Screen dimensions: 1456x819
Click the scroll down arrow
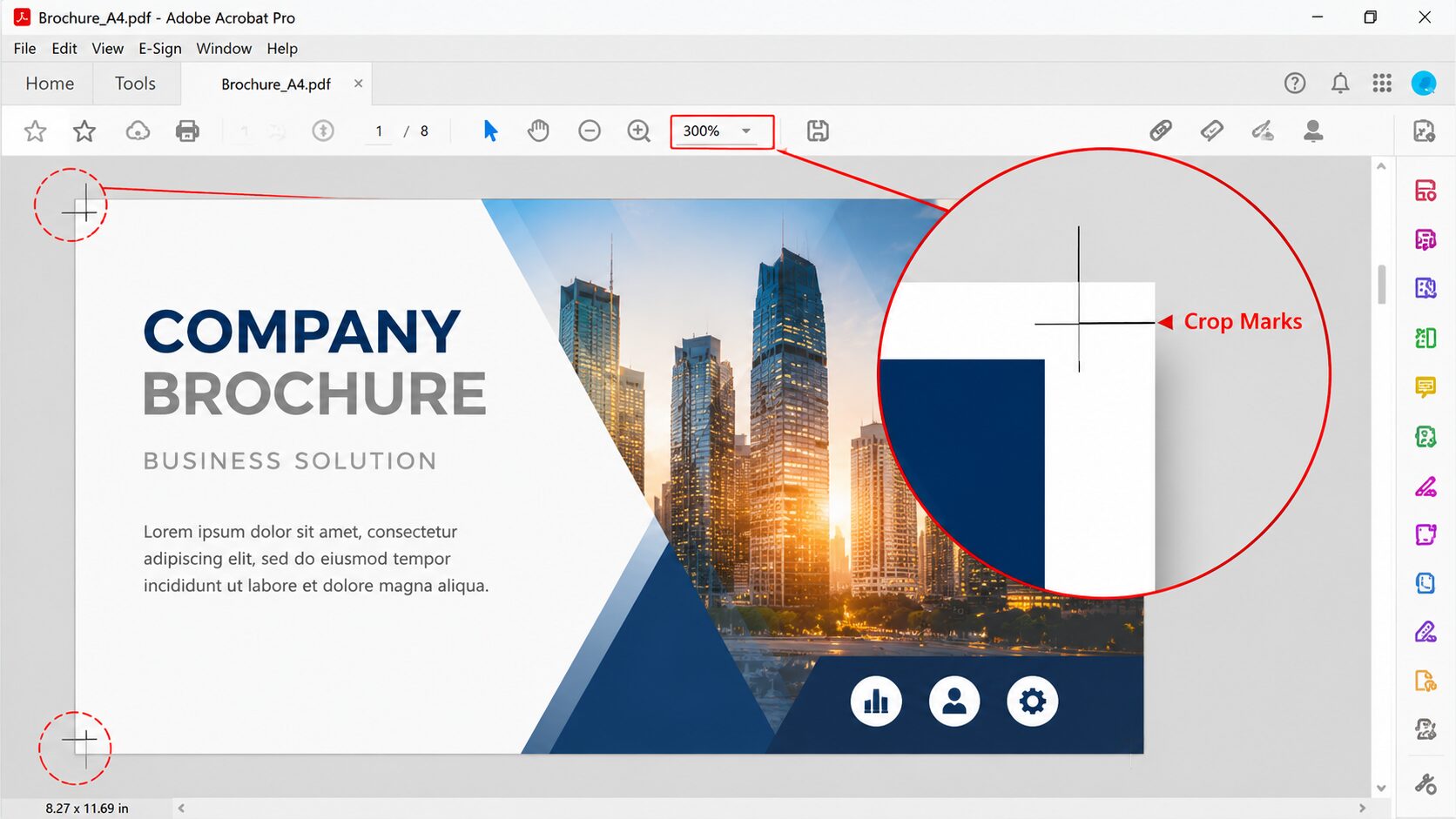click(x=1381, y=789)
